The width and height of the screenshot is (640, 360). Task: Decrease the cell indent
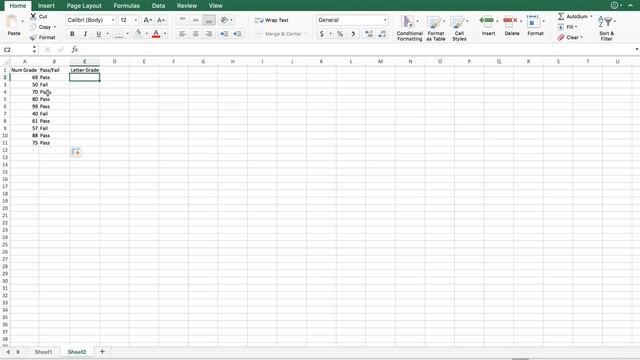tap(224, 34)
